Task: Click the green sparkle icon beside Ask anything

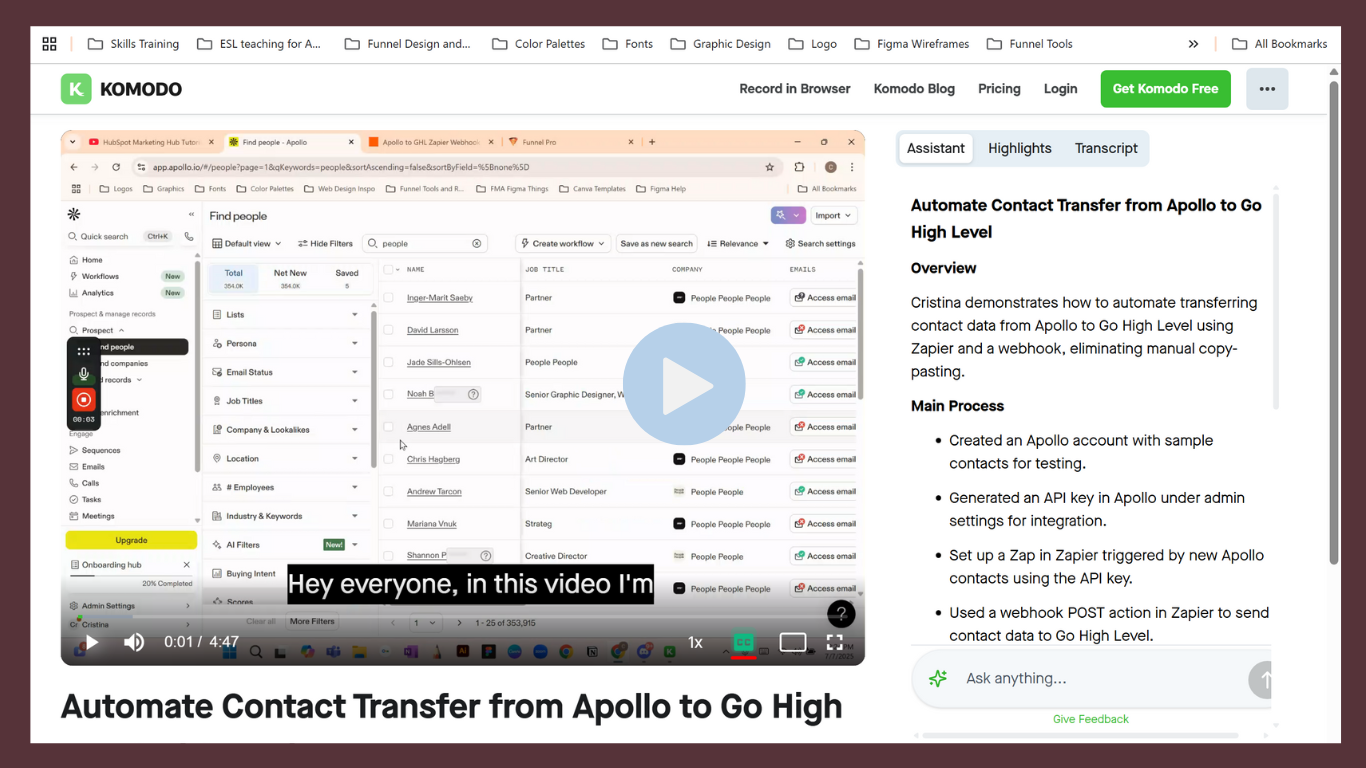Action: (938, 678)
